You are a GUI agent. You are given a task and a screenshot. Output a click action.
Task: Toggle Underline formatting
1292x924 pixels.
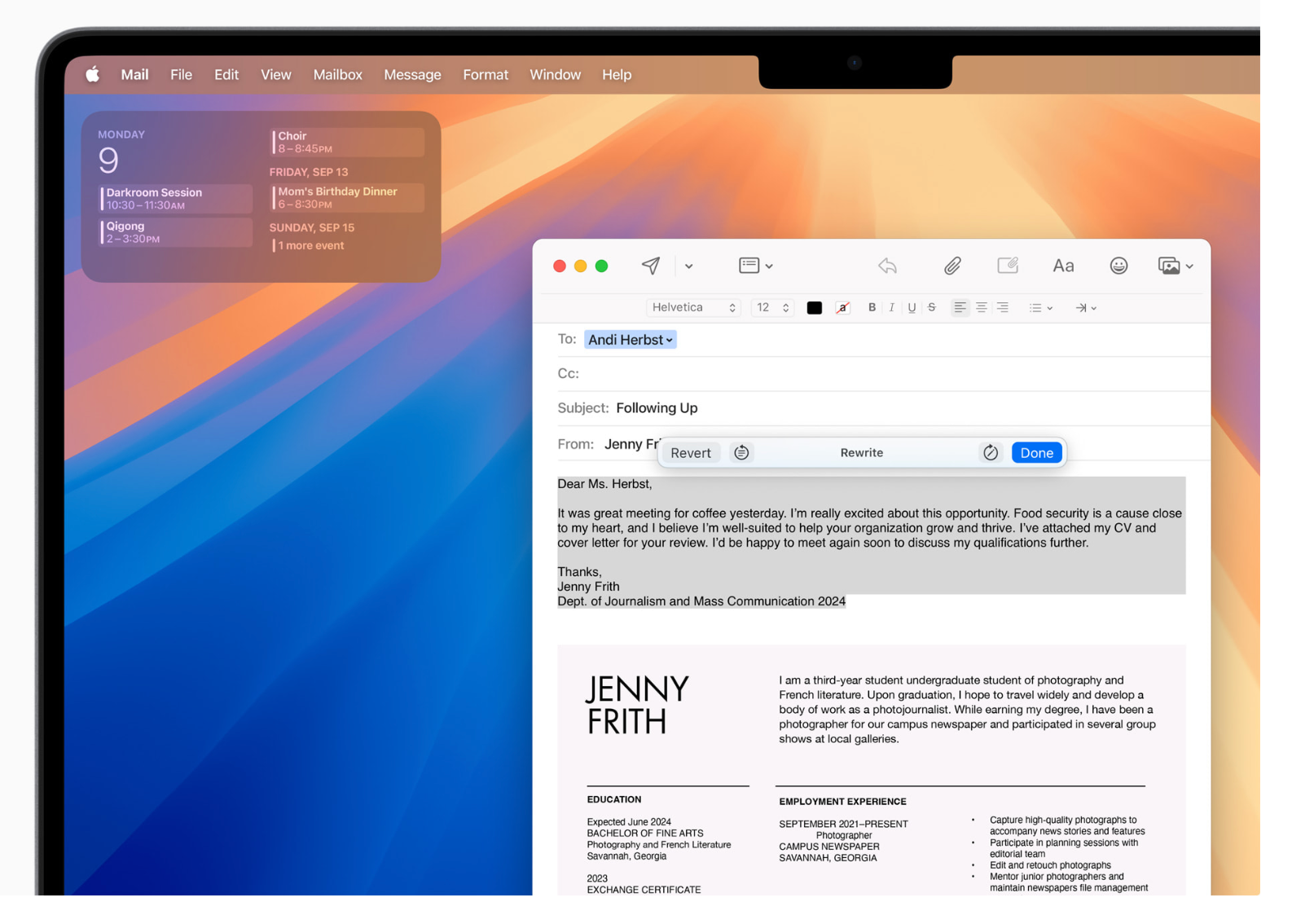point(912,307)
